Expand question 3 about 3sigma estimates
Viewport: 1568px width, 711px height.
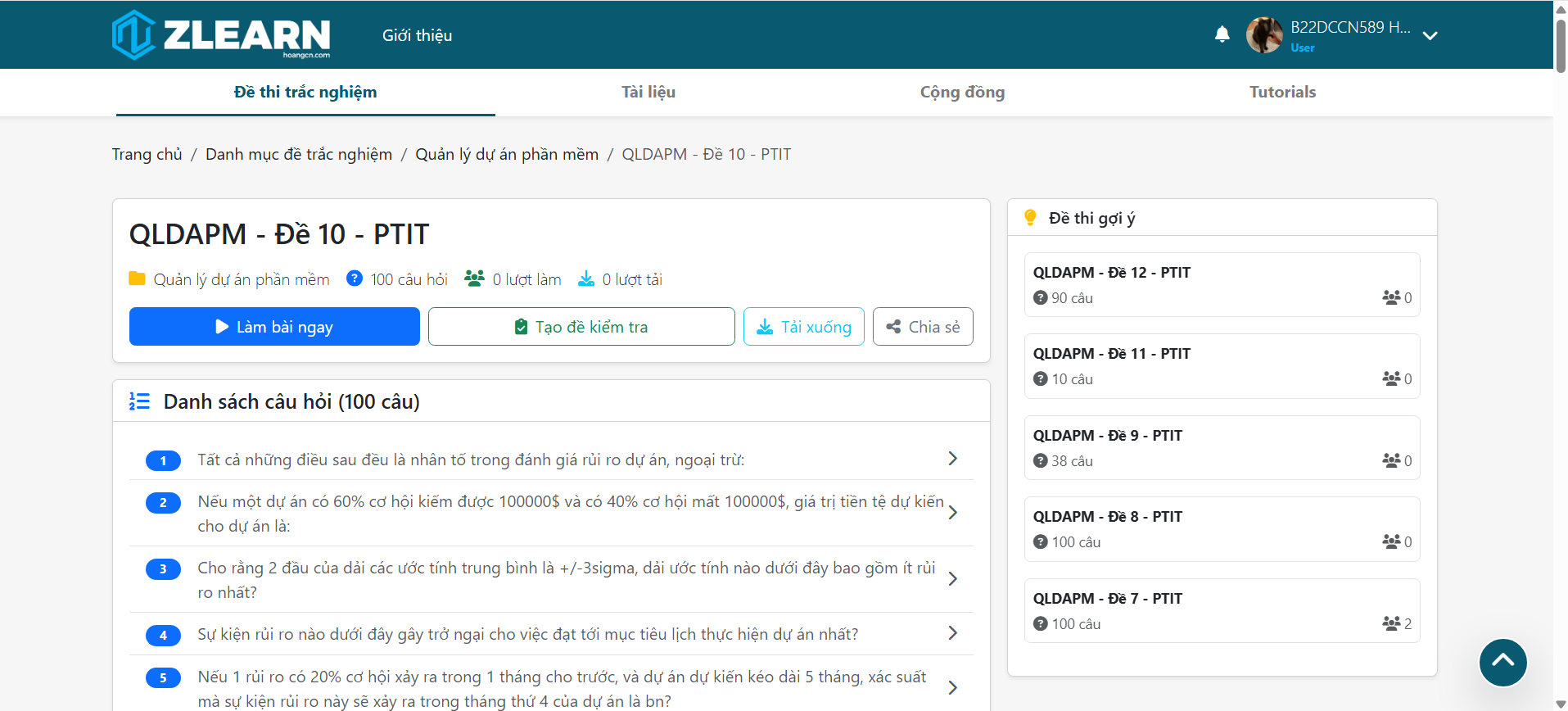click(x=952, y=579)
